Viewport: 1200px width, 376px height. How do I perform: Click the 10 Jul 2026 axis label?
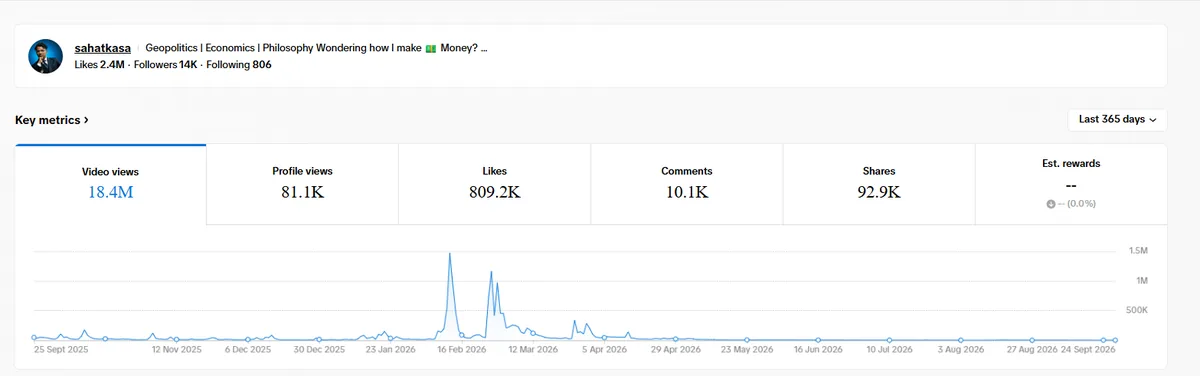click(x=890, y=350)
